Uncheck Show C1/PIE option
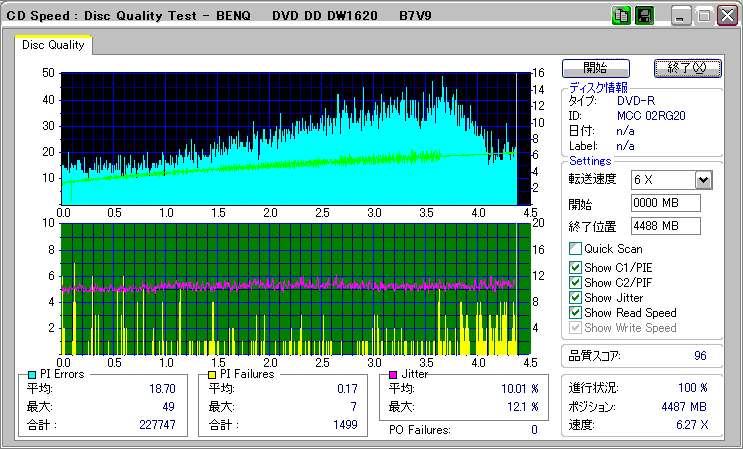The image size is (743, 449). 575,267
